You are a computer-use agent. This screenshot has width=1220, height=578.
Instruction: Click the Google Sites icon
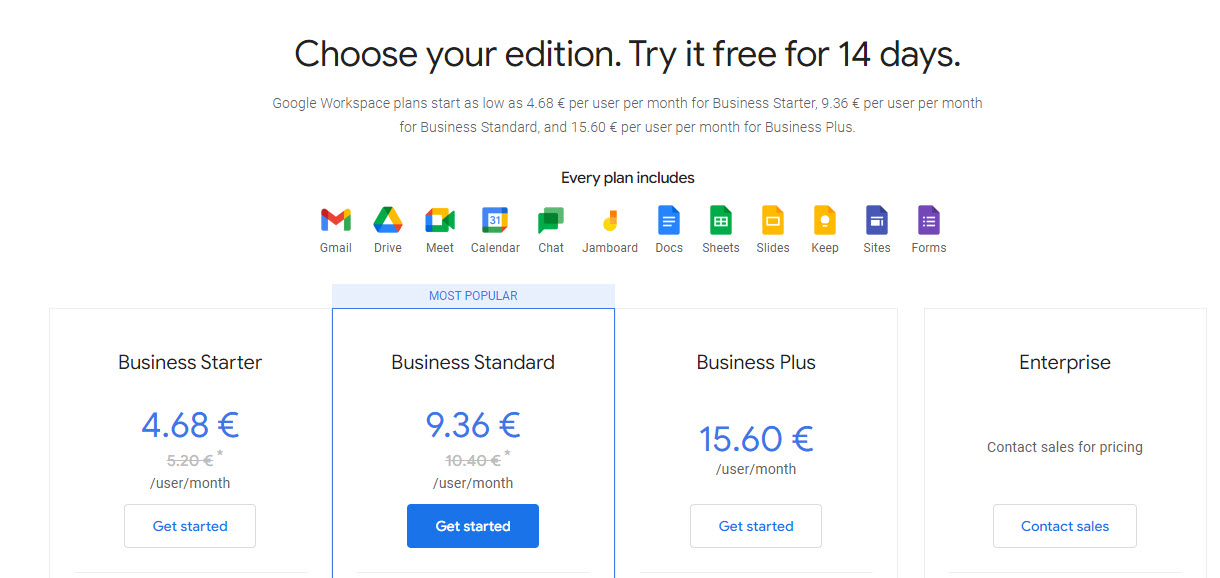pos(877,220)
